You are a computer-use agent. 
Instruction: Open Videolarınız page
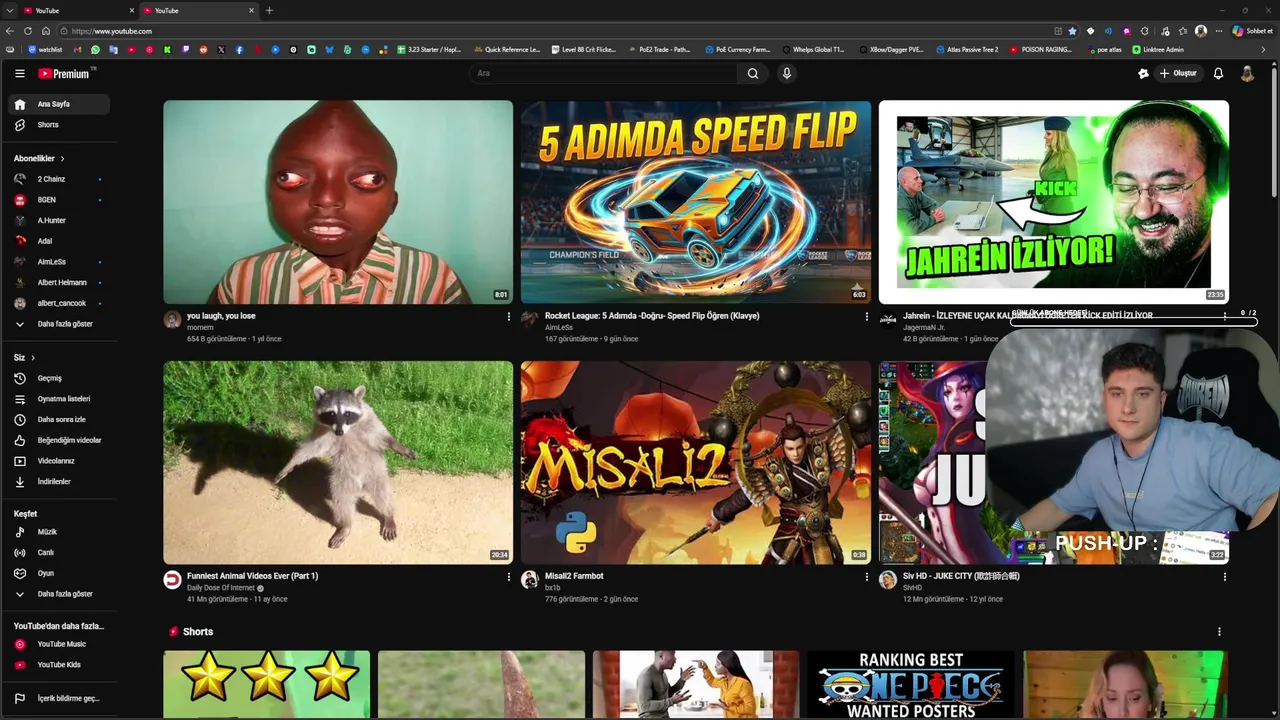pyautogui.click(x=59, y=461)
